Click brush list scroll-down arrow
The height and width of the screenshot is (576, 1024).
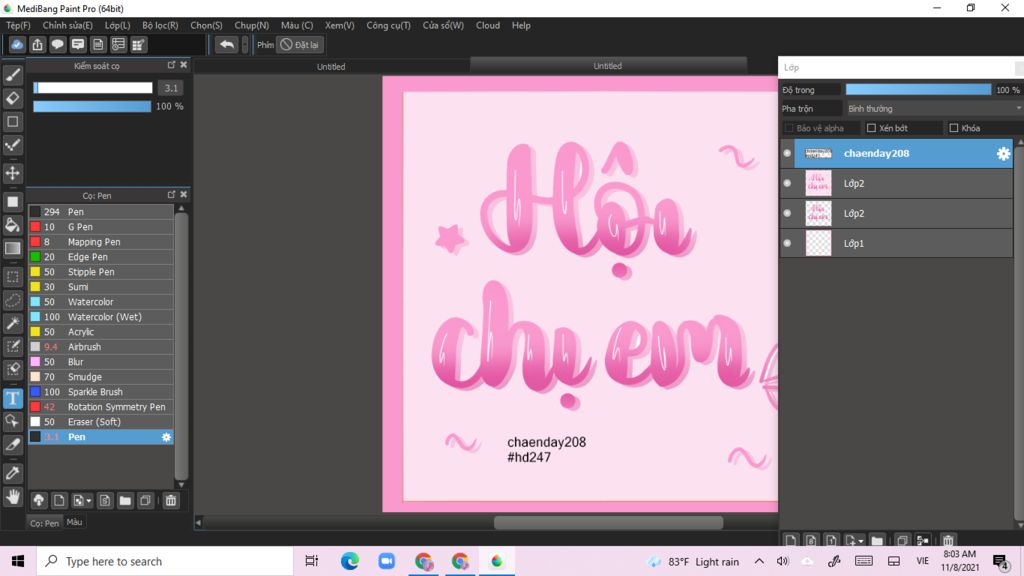[181, 485]
